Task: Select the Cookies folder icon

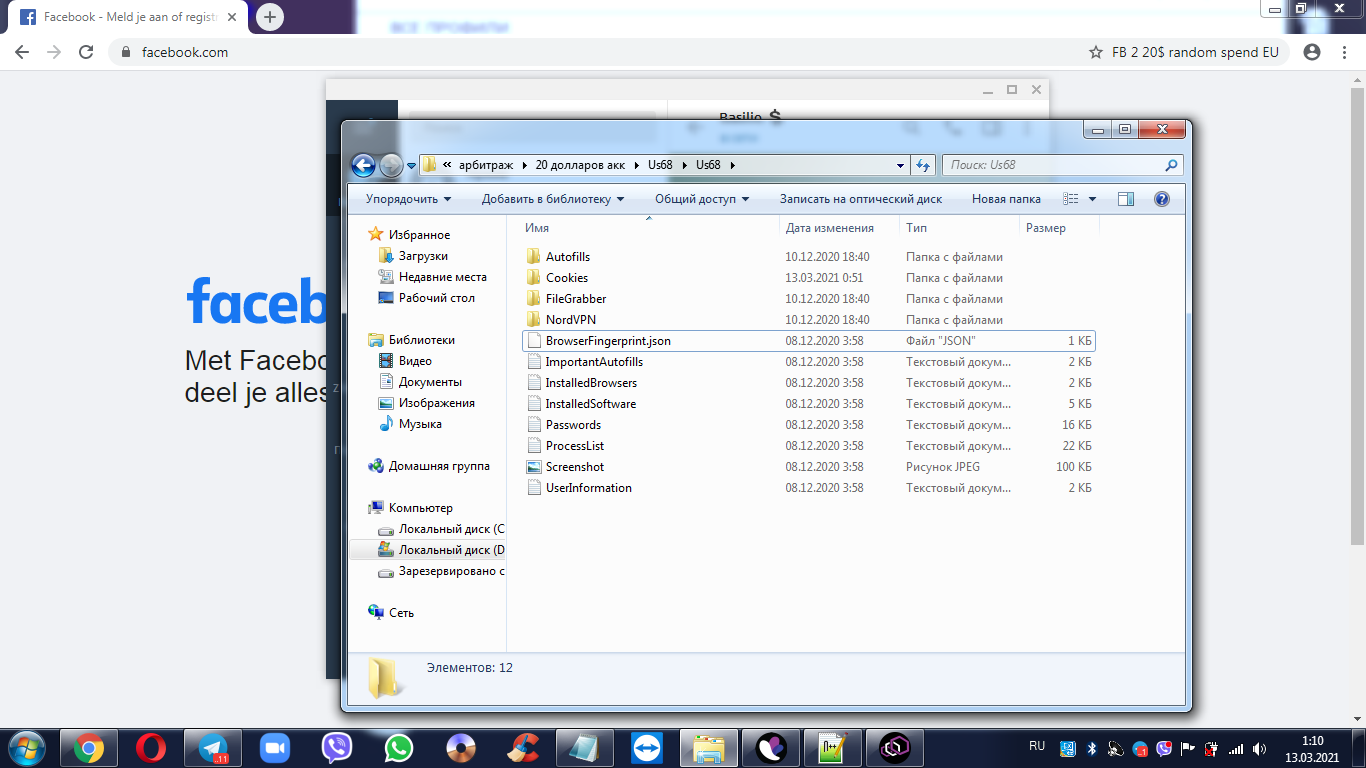Action: 534,278
